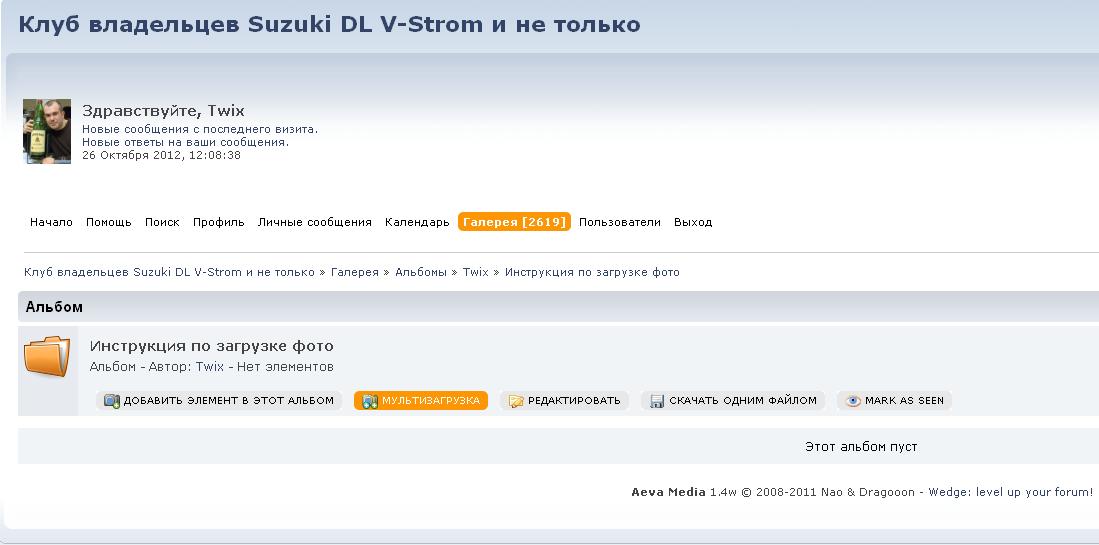
Task: Open Личные сообщения menu item
Action: click(314, 222)
